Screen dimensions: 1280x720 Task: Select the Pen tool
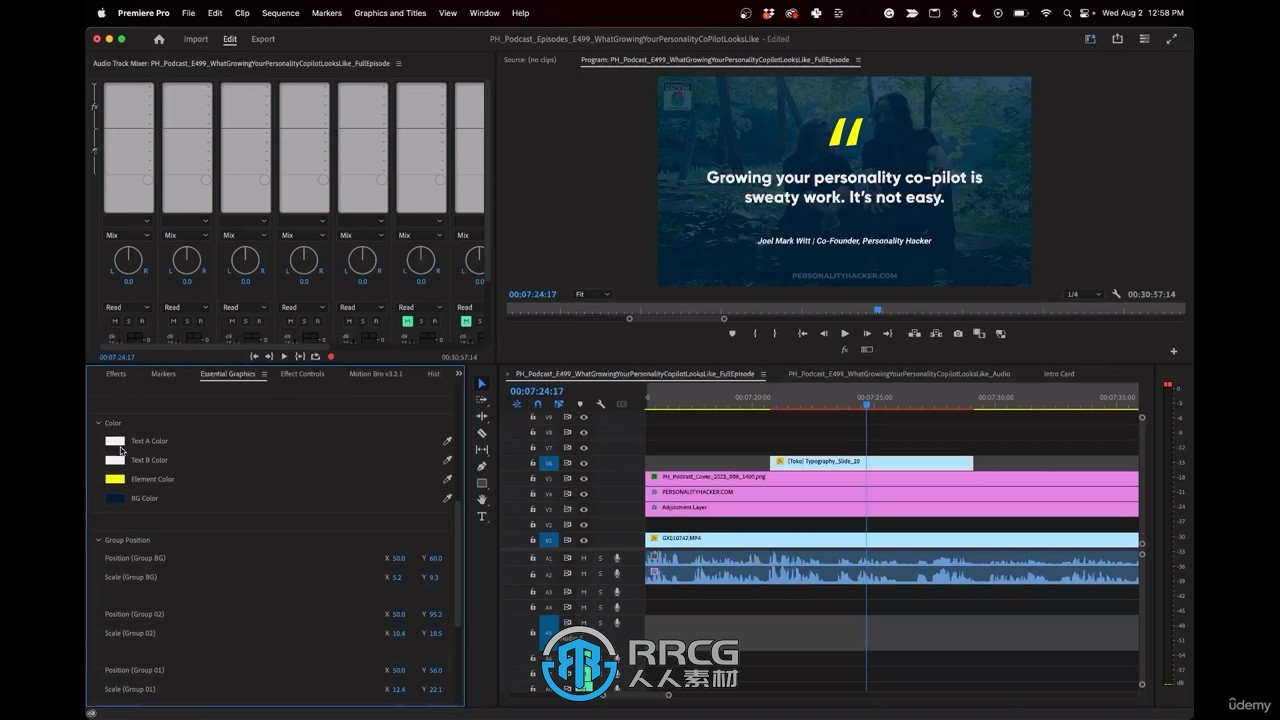(481, 466)
